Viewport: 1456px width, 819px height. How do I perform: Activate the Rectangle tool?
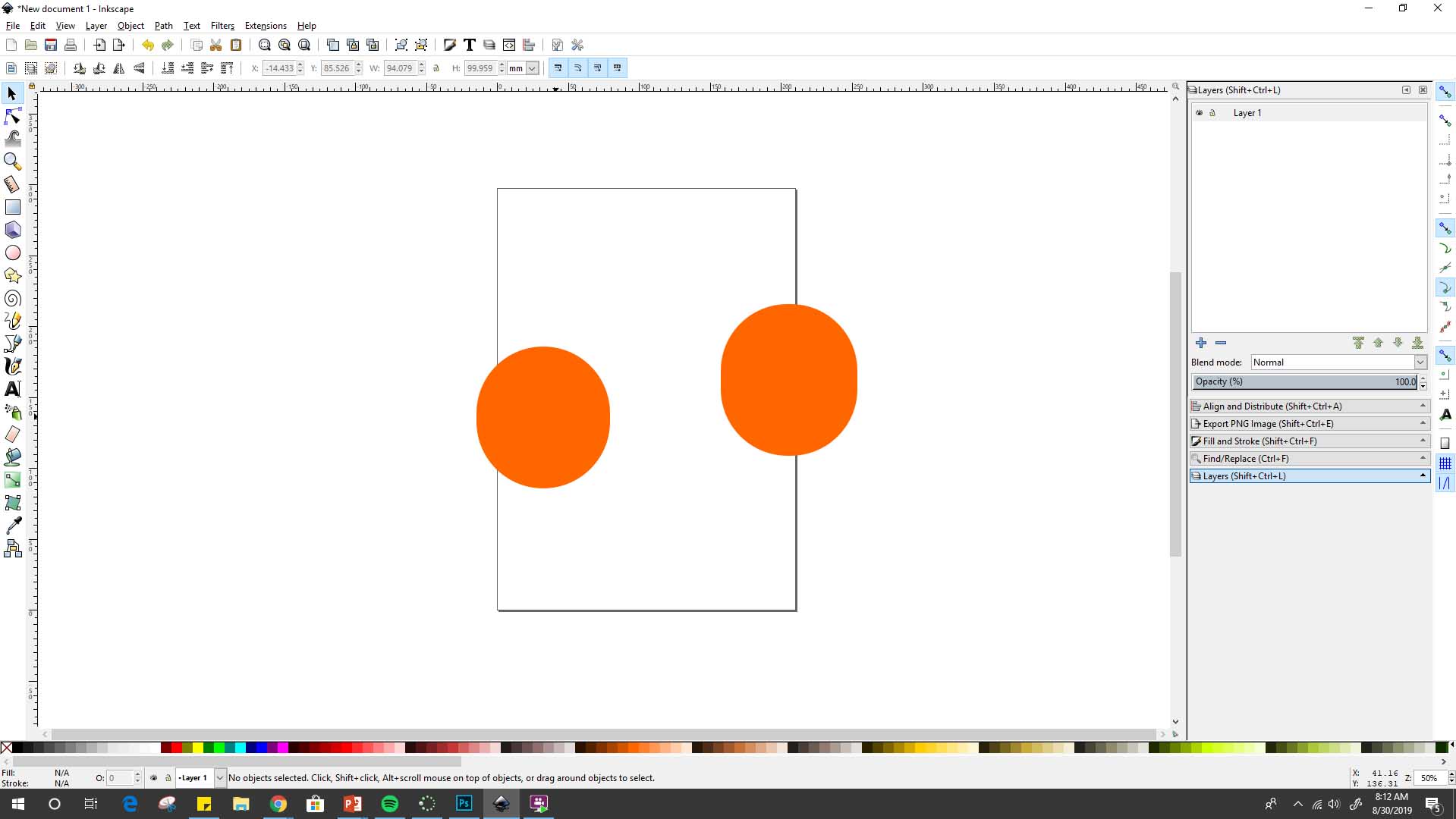pyautogui.click(x=12, y=207)
